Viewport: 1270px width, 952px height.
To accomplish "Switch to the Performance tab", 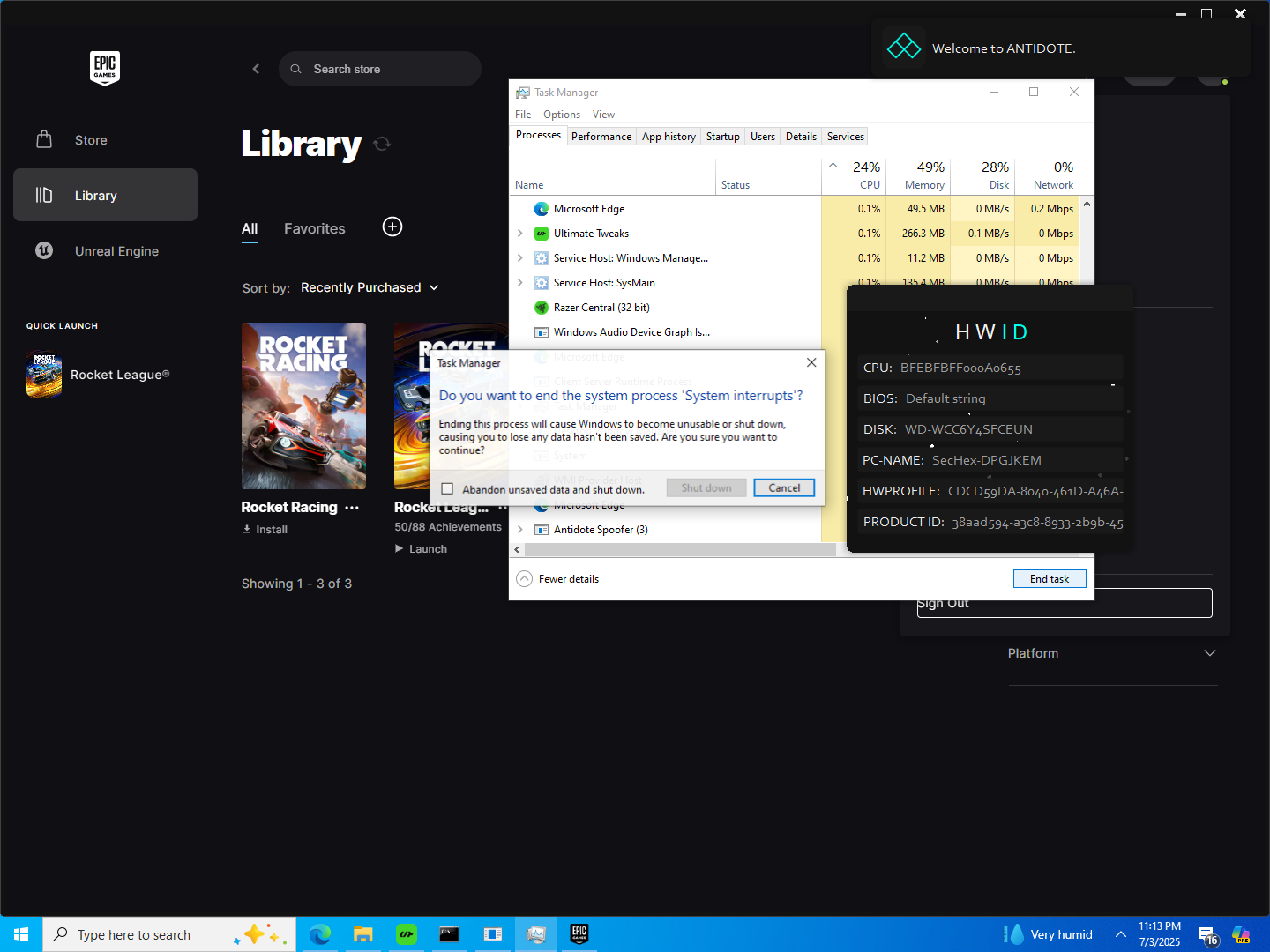I will [x=601, y=137].
